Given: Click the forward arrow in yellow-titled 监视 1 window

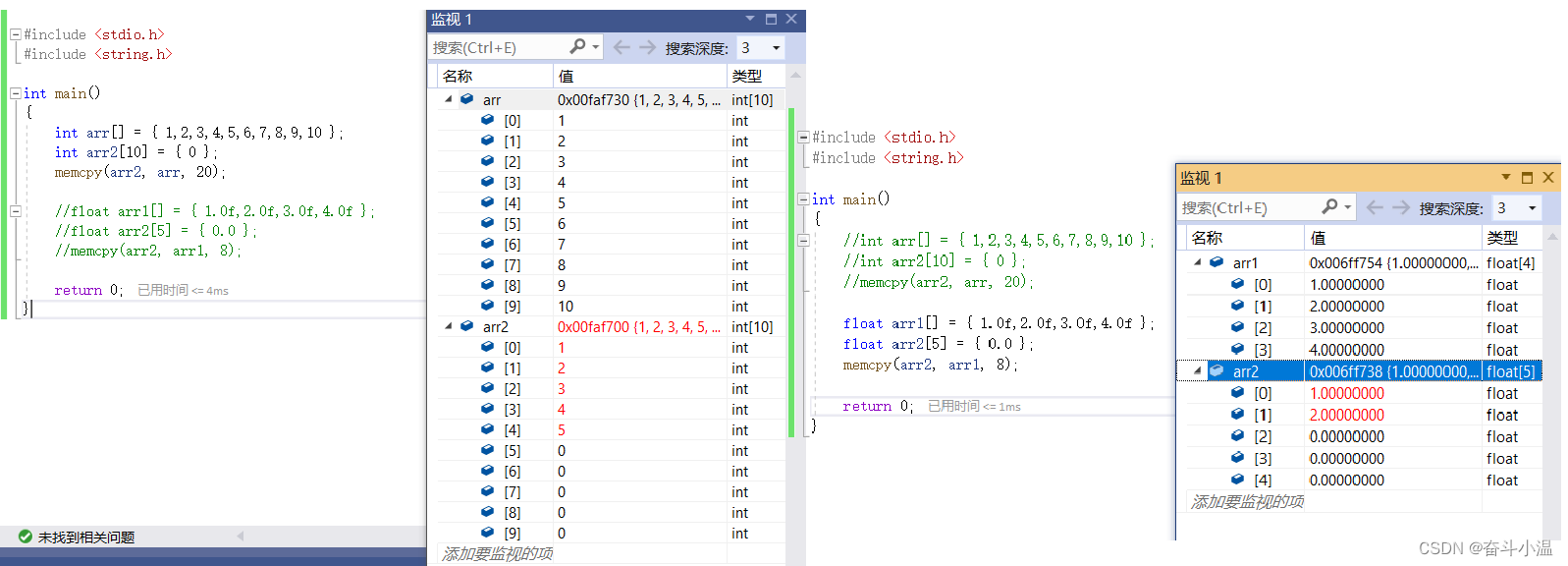Looking at the screenshot, I should tap(1401, 207).
